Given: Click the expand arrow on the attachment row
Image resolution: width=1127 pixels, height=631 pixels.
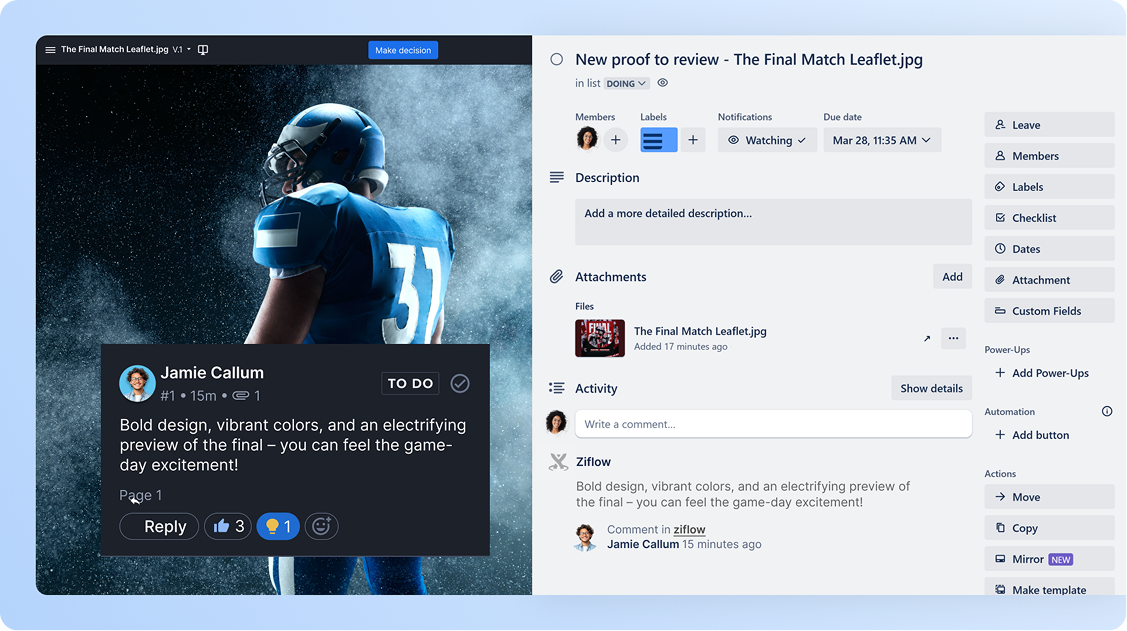Looking at the screenshot, I should (926, 339).
